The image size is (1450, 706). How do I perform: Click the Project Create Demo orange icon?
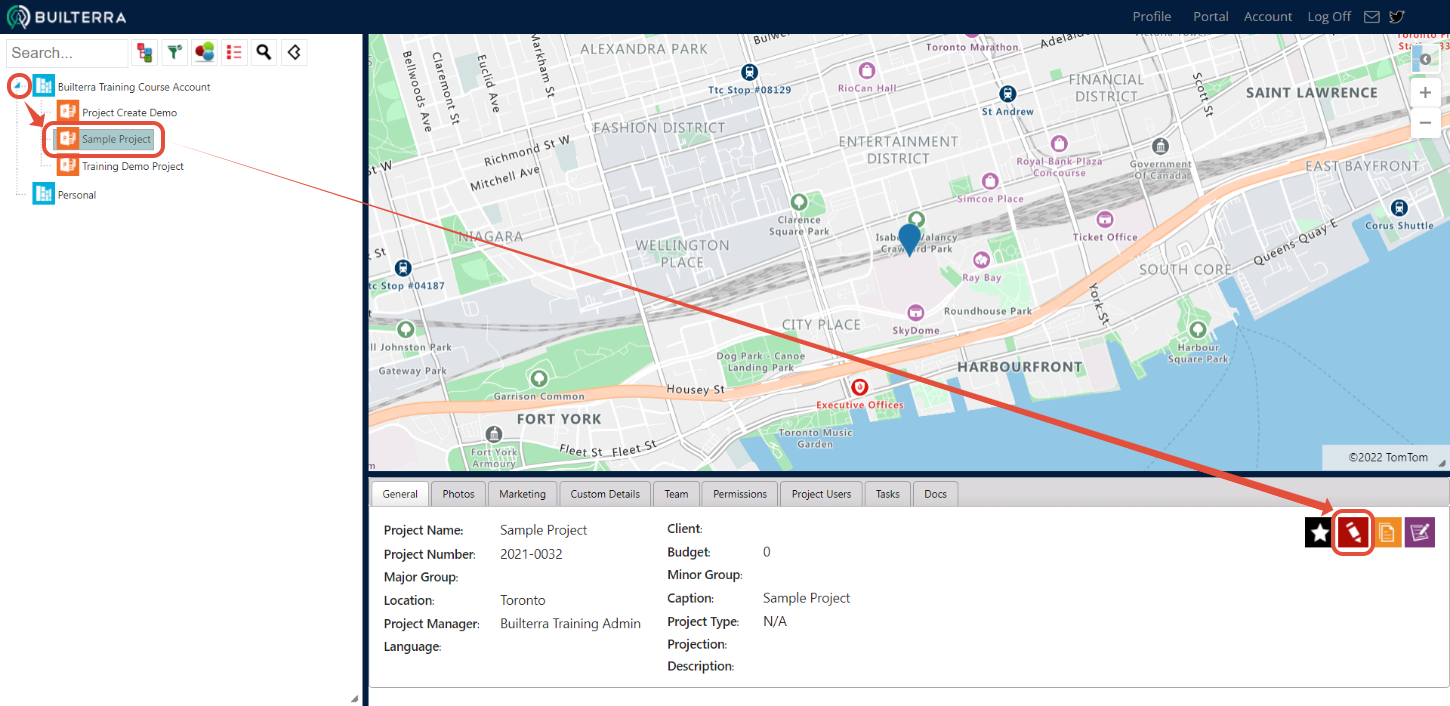click(67, 112)
